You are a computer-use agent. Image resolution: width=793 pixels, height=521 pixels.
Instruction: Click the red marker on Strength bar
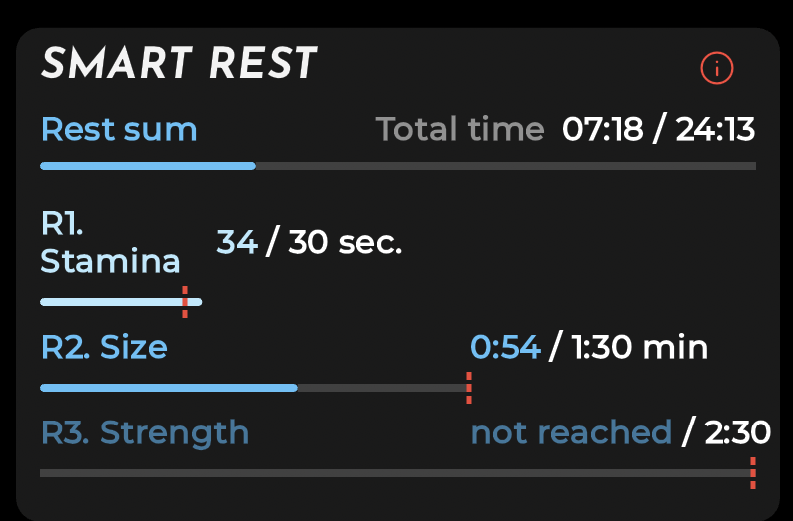click(x=753, y=473)
